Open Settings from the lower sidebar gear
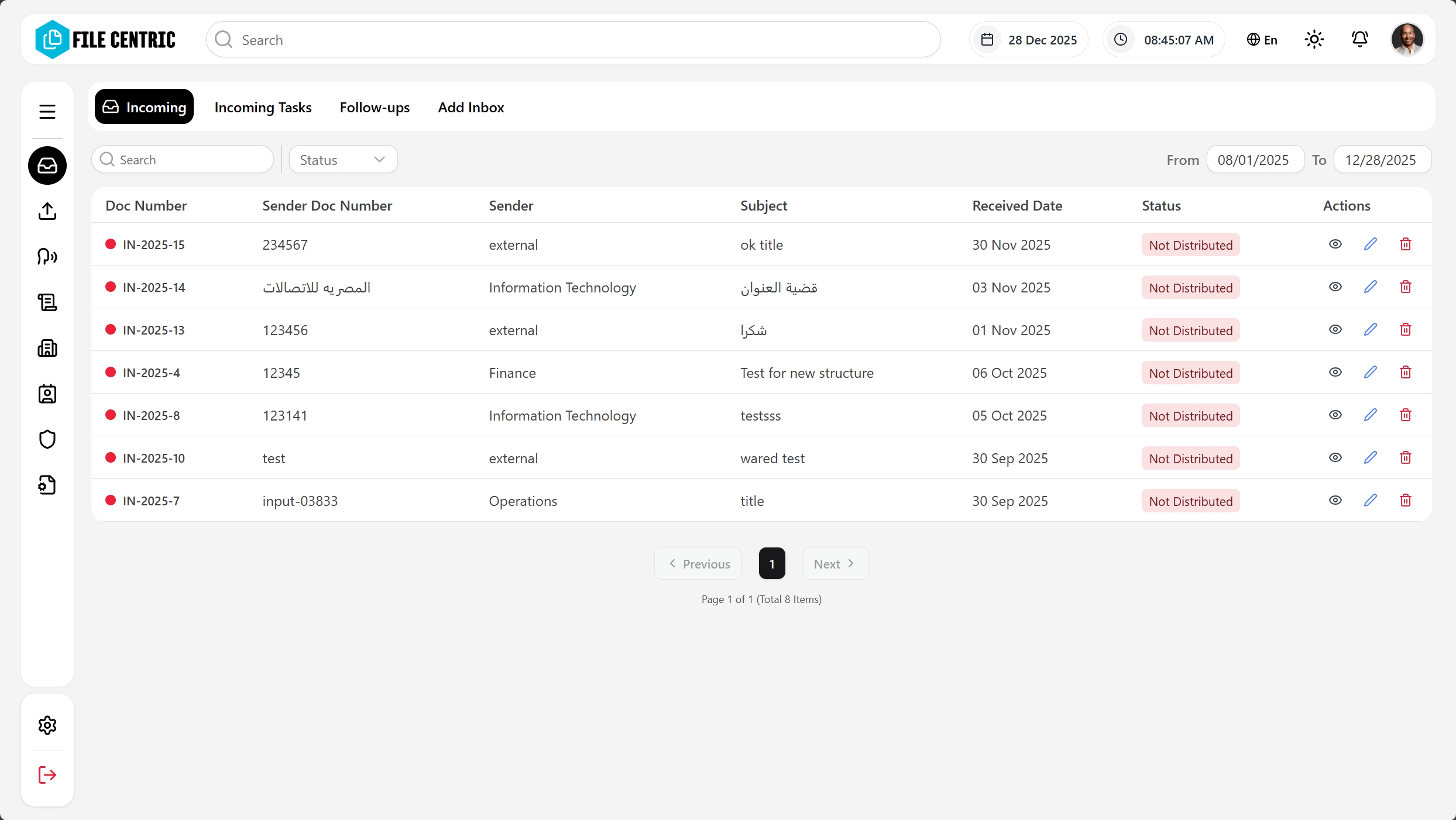Image resolution: width=1456 pixels, height=820 pixels. click(47, 725)
